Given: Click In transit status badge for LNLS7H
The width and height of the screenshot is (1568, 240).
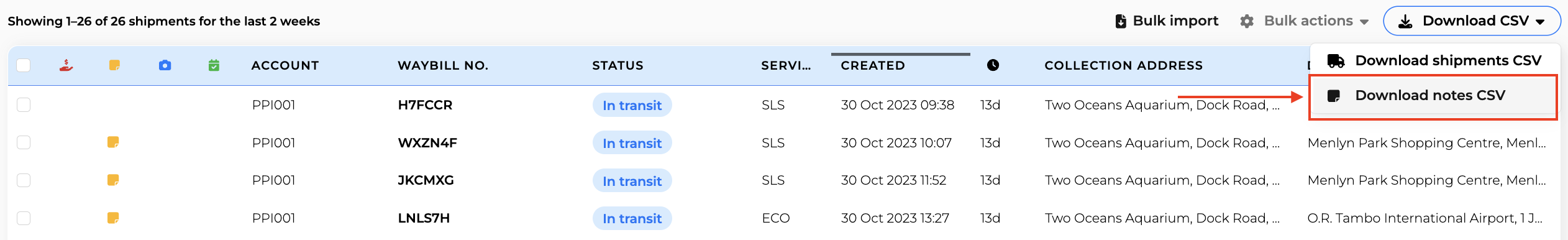Looking at the screenshot, I should 632,219.
